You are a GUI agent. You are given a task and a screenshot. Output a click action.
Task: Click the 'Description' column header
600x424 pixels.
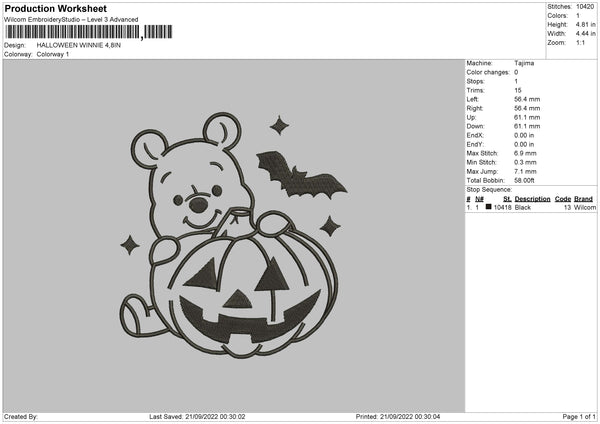pos(532,199)
